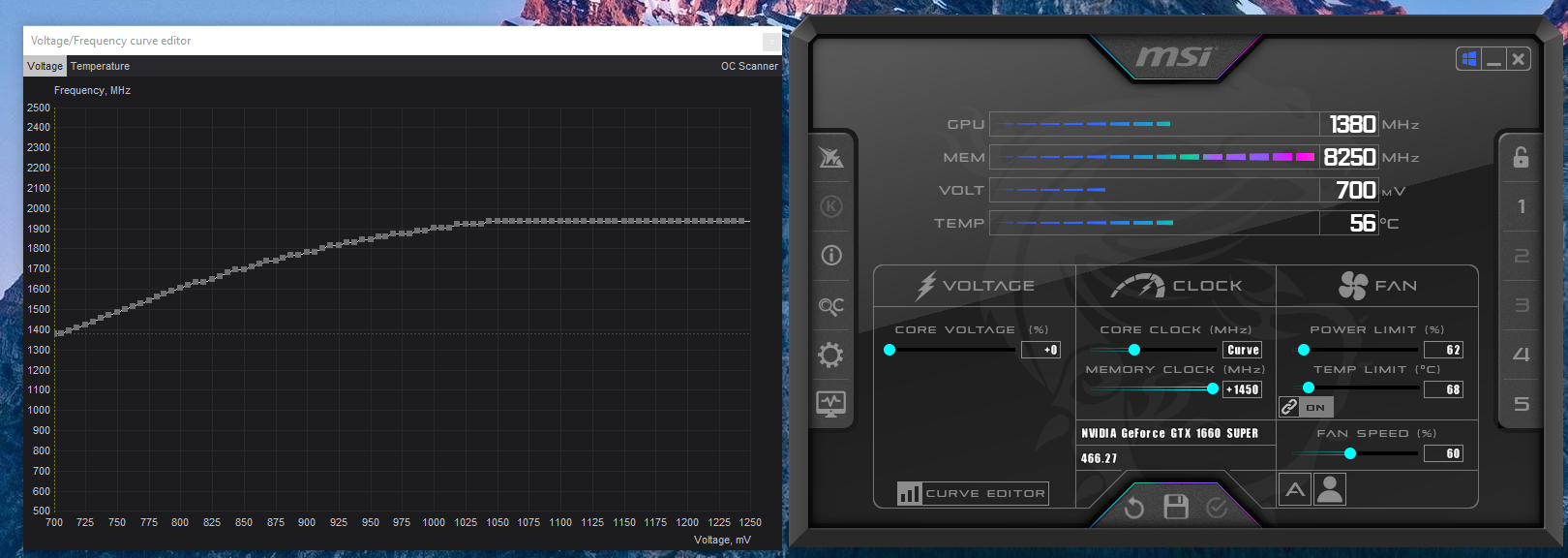1568x558 pixels.
Task: Reset settings with the circular arrow icon
Action: 1134,508
